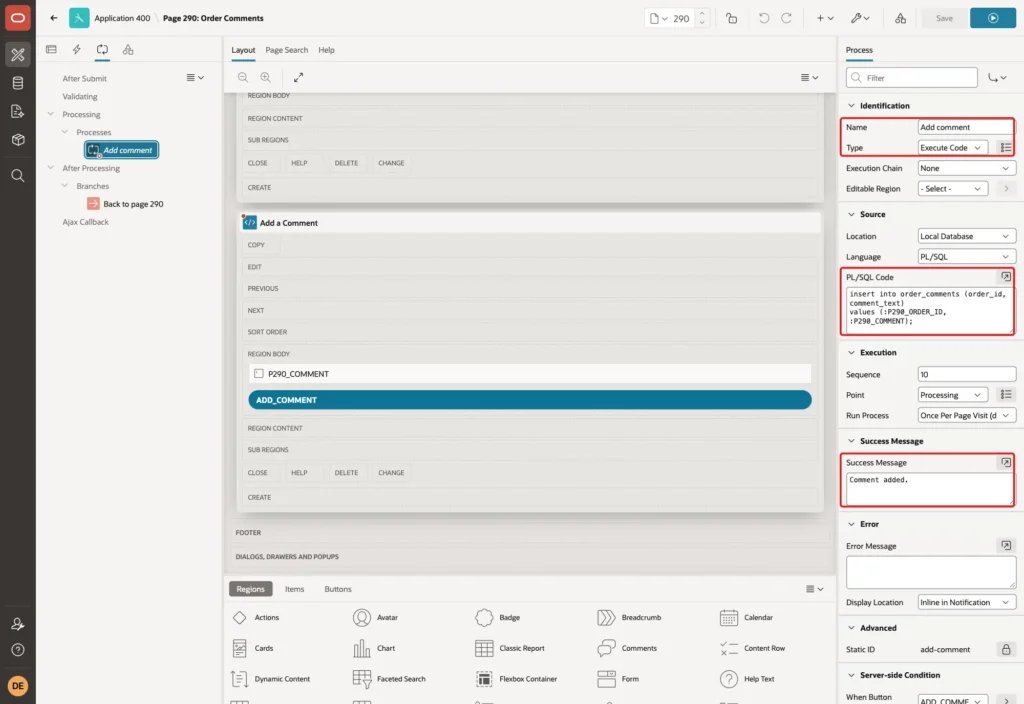Viewport: 1024px width, 704px height.
Task: Select the Ajax Callback tree node
Action: pos(86,222)
